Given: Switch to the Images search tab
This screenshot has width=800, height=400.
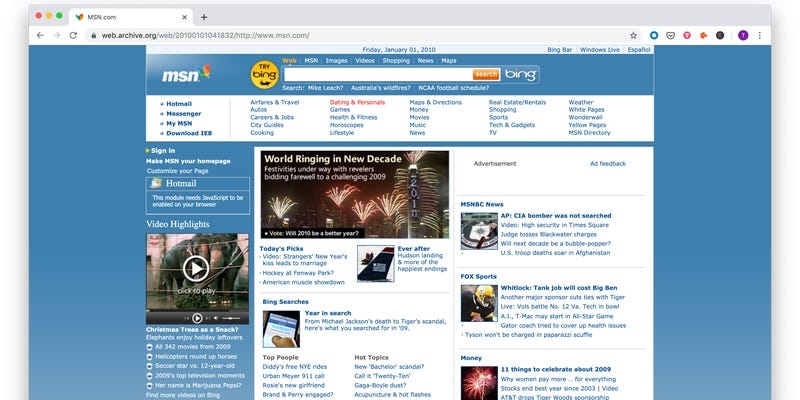Looking at the screenshot, I should coord(337,60).
